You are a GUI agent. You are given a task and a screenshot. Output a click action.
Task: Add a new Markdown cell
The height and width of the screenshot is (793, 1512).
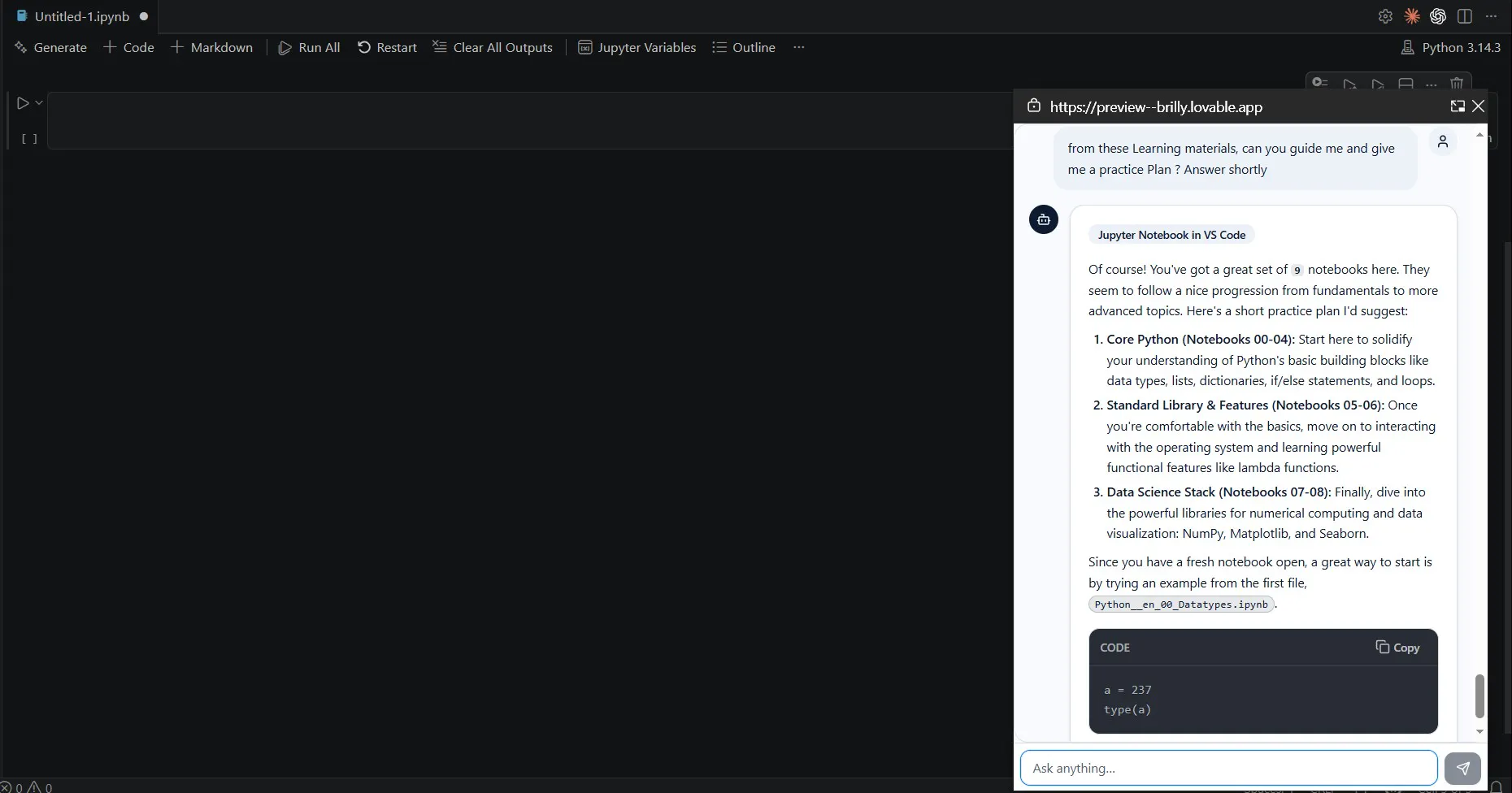coord(211,47)
